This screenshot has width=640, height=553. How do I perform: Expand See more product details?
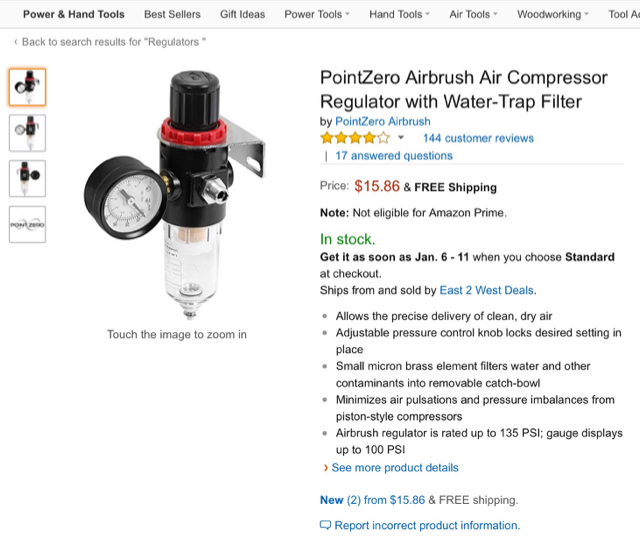tap(395, 468)
